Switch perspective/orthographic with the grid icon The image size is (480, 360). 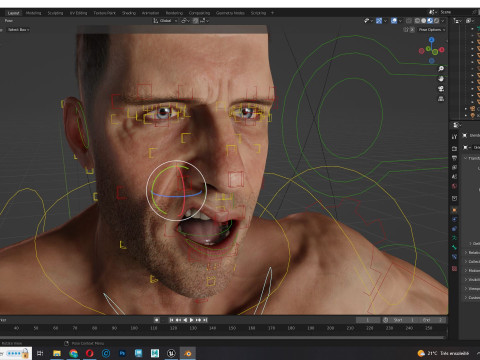coord(441,99)
